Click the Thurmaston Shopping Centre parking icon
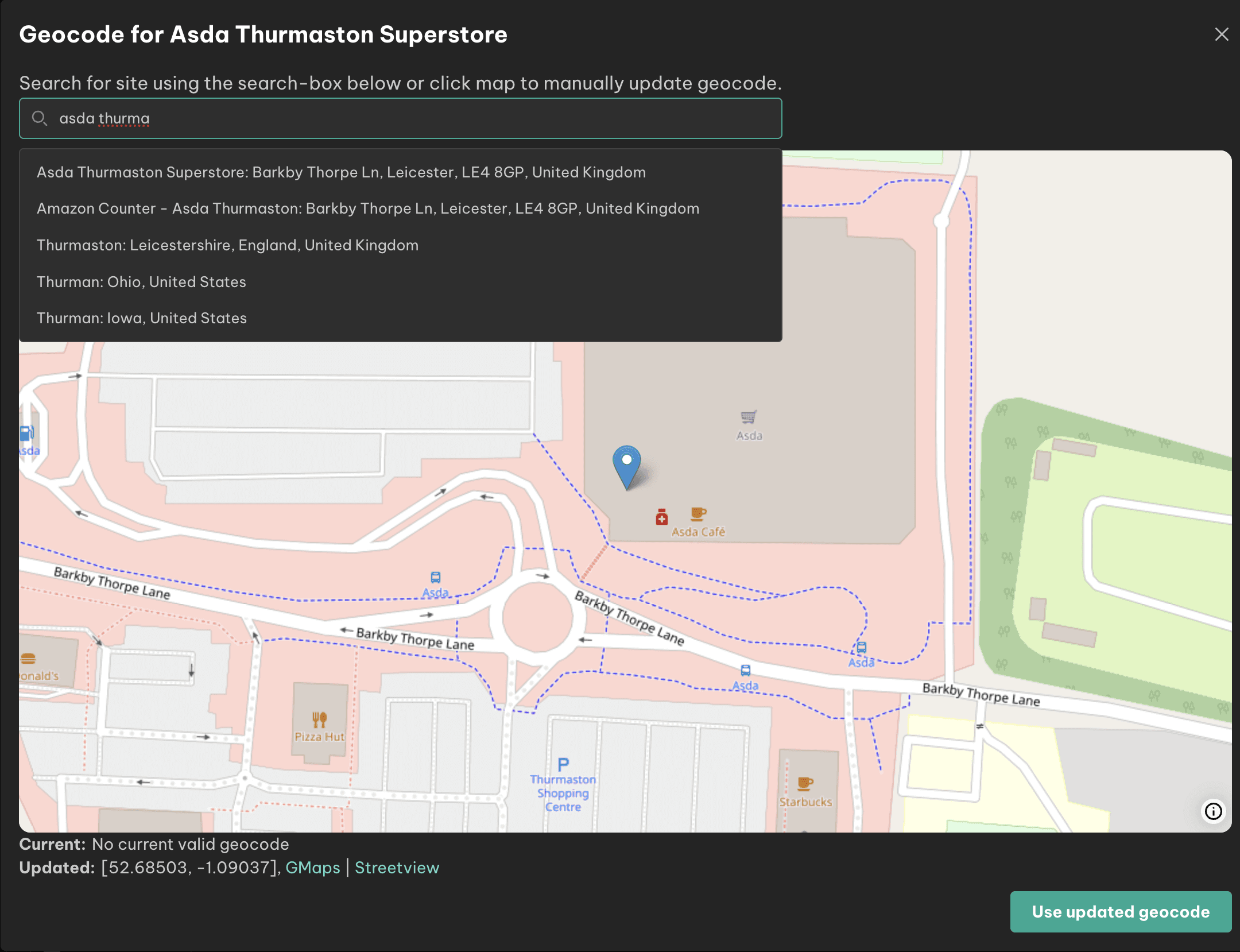 pos(563,764)
